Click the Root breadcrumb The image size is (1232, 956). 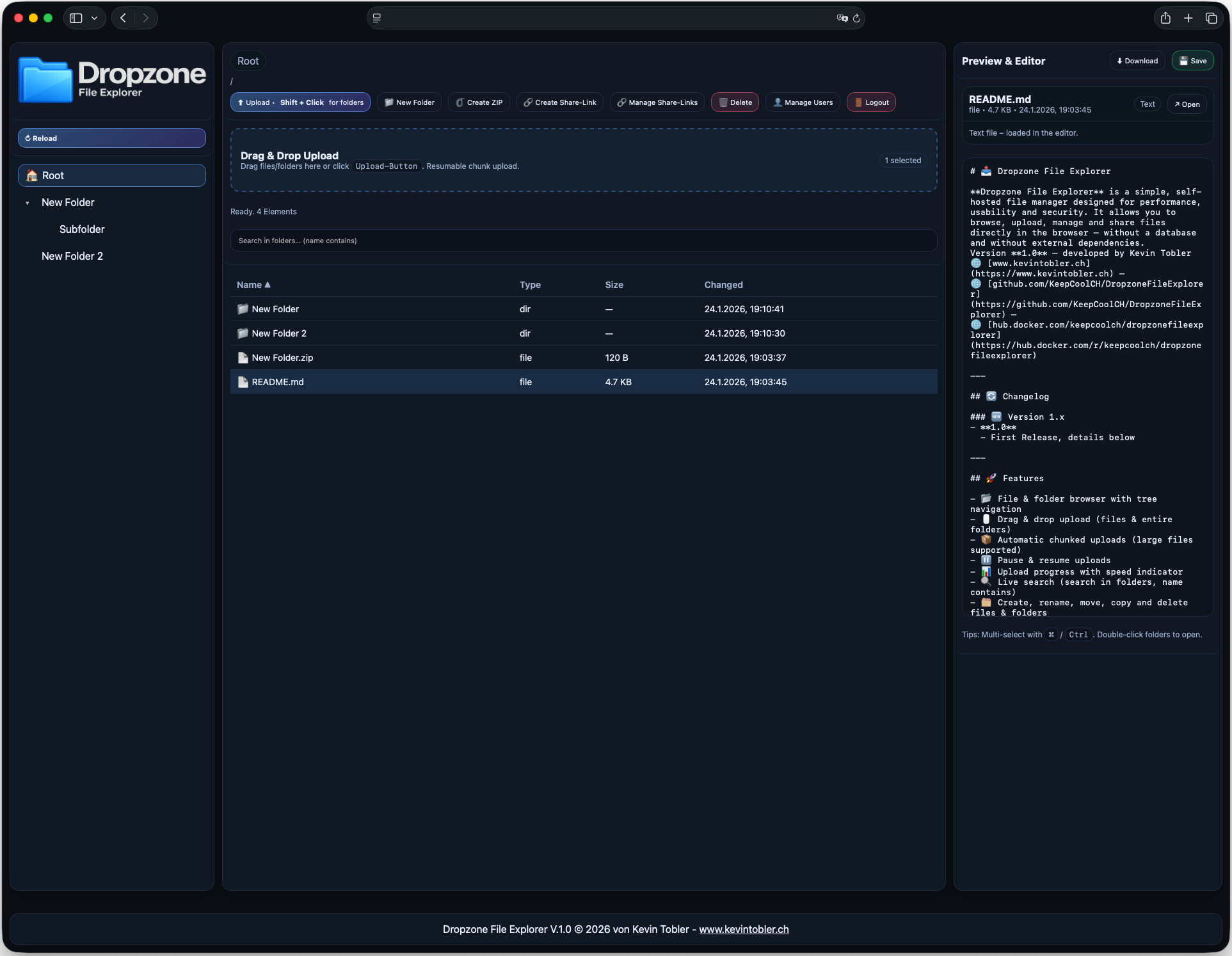[x=248, y=60]
